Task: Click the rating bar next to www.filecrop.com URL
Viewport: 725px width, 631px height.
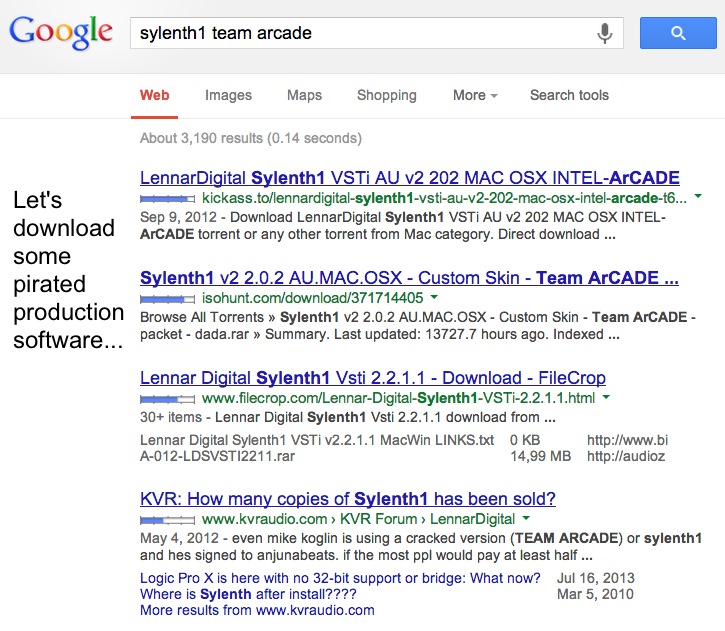Action: (x=167, y=399)
